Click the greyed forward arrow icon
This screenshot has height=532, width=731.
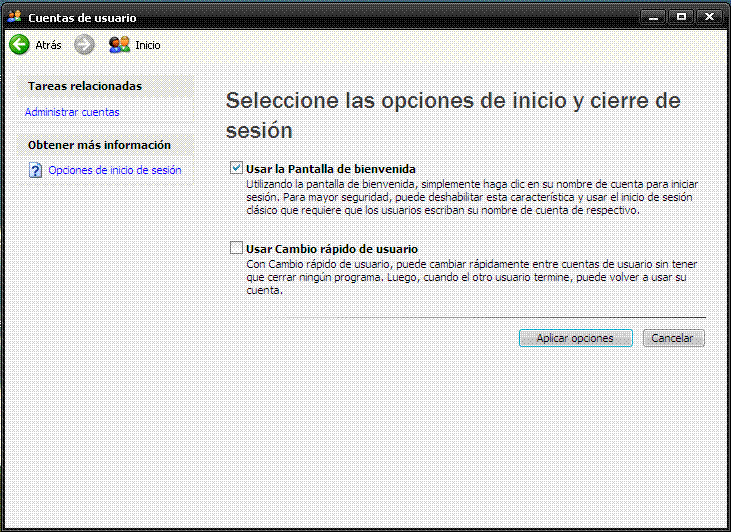coord(84,45)
